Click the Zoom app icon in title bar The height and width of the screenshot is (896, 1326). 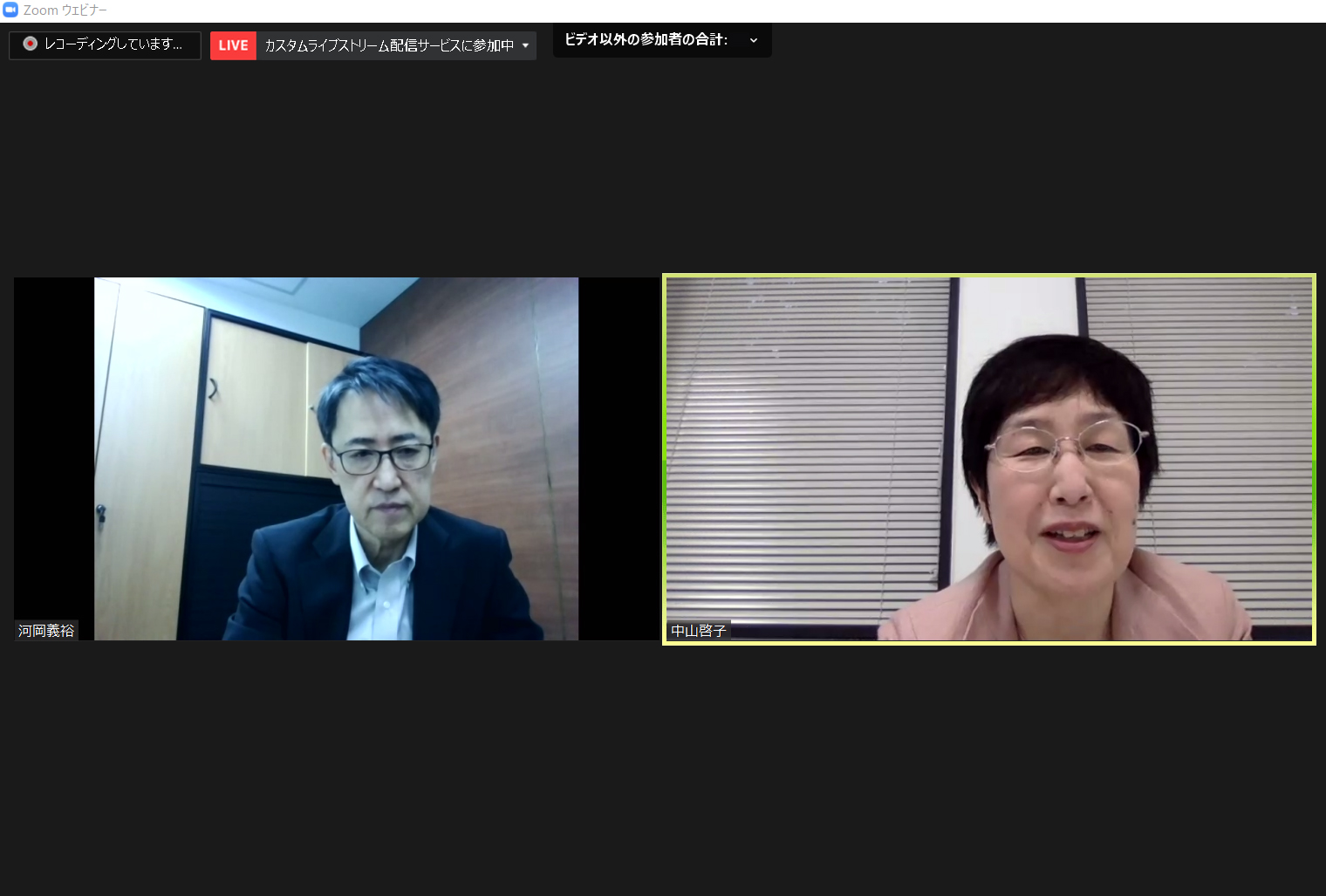(10, 10)
